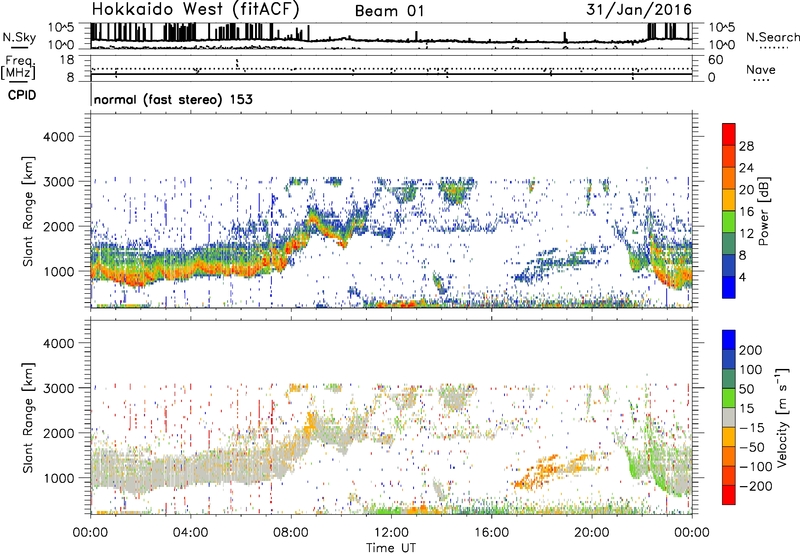Click the power colorbar tick label '24'
This screenshot has width=800, height=554.
(746, 168)
